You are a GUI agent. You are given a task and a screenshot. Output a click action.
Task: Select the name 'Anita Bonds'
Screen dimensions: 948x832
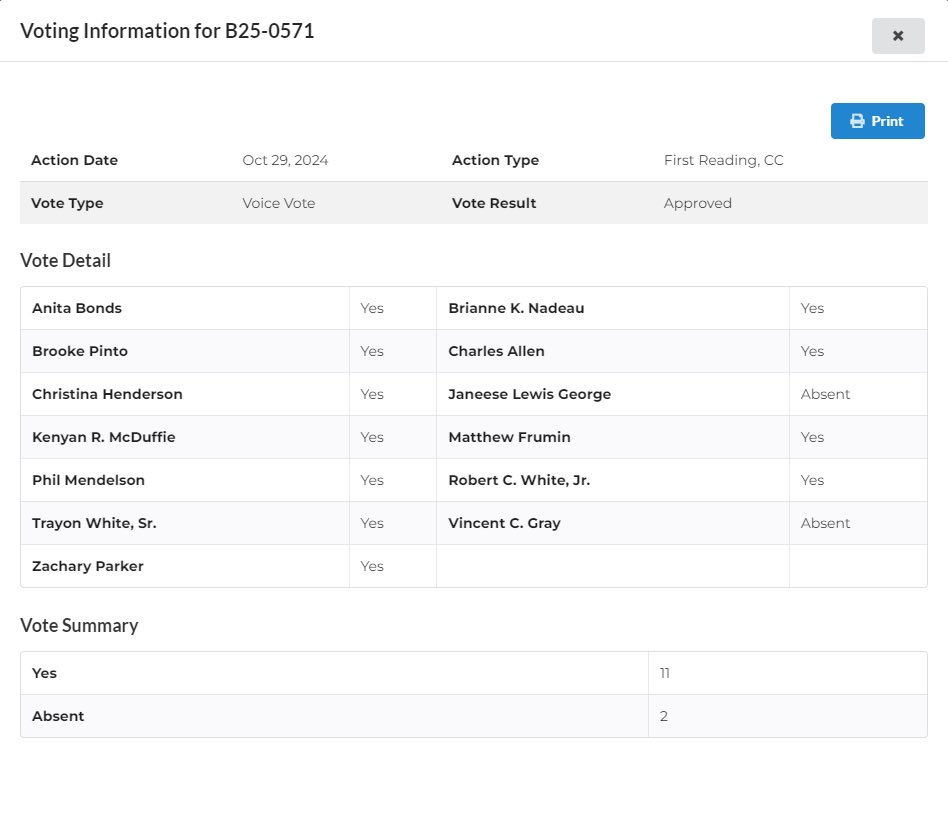coord(77,308)
